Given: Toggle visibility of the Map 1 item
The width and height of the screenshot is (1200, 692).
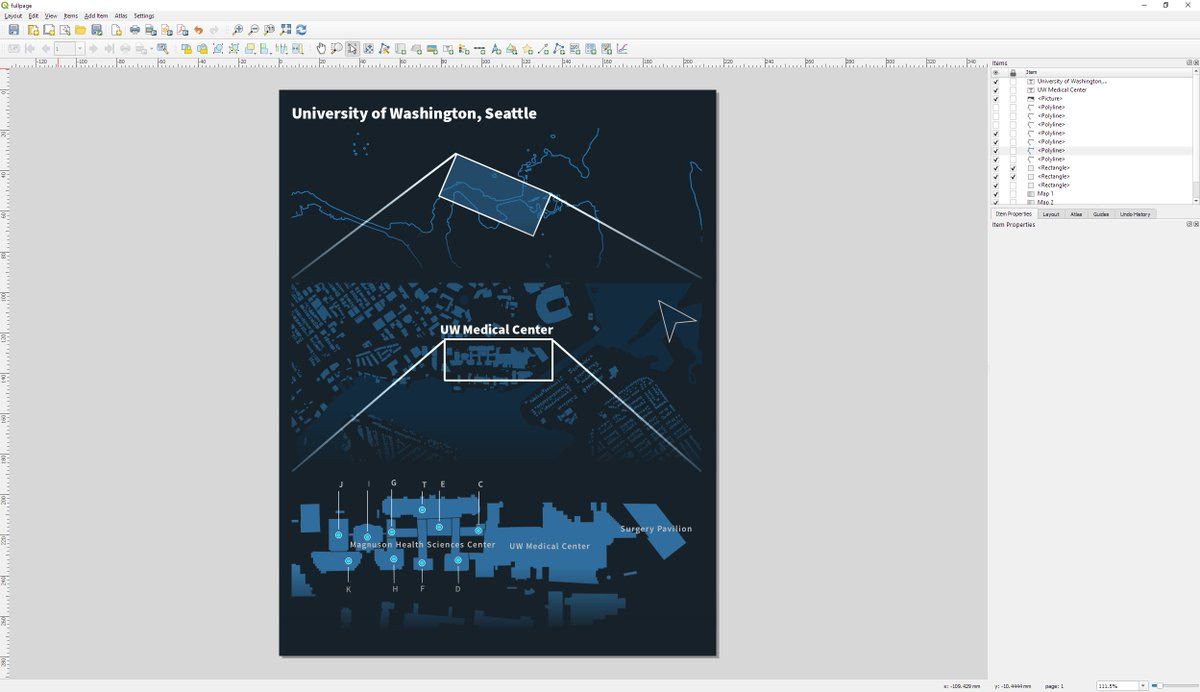Looking at the screenshot, I should [x=996, y=194].
